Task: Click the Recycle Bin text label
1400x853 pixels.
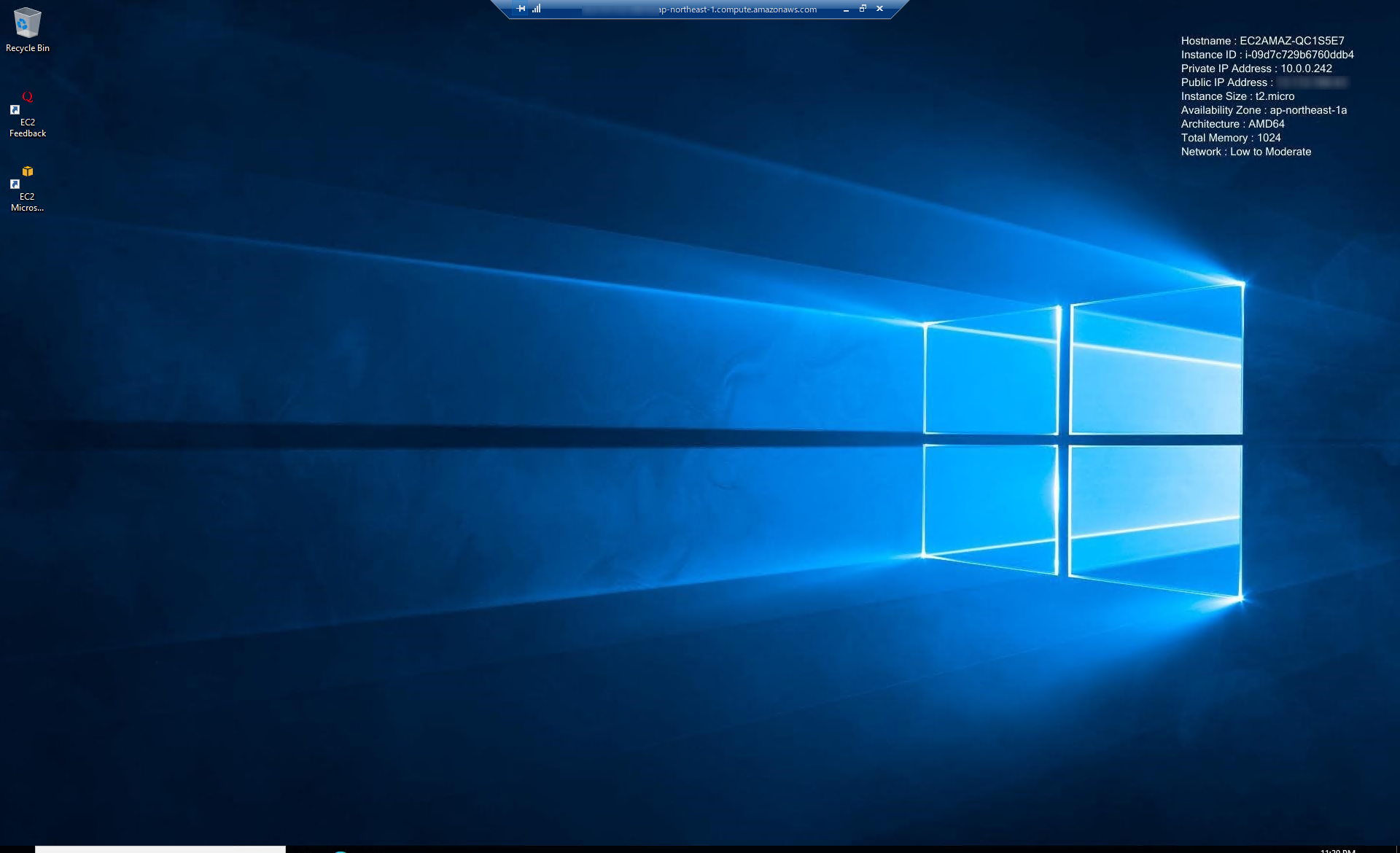Action: (x=28, y=48)
